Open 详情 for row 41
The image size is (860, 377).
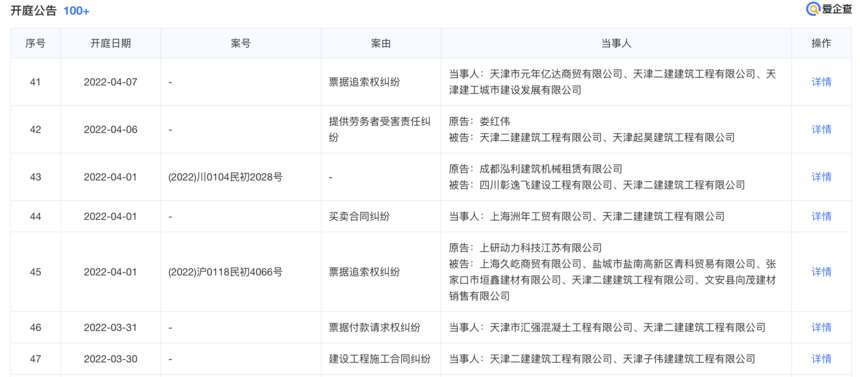tap(821, 82)
